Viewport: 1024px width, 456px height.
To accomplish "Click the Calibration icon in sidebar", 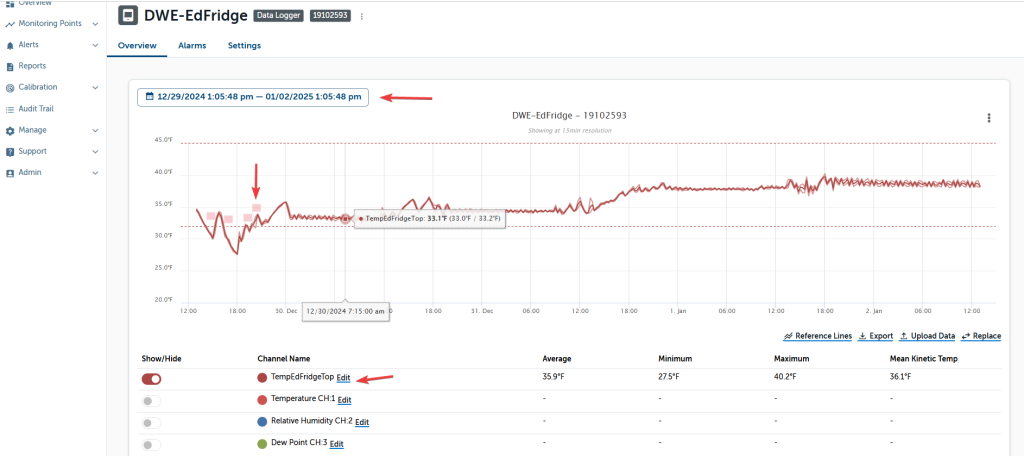I will [x=10, y=88].
